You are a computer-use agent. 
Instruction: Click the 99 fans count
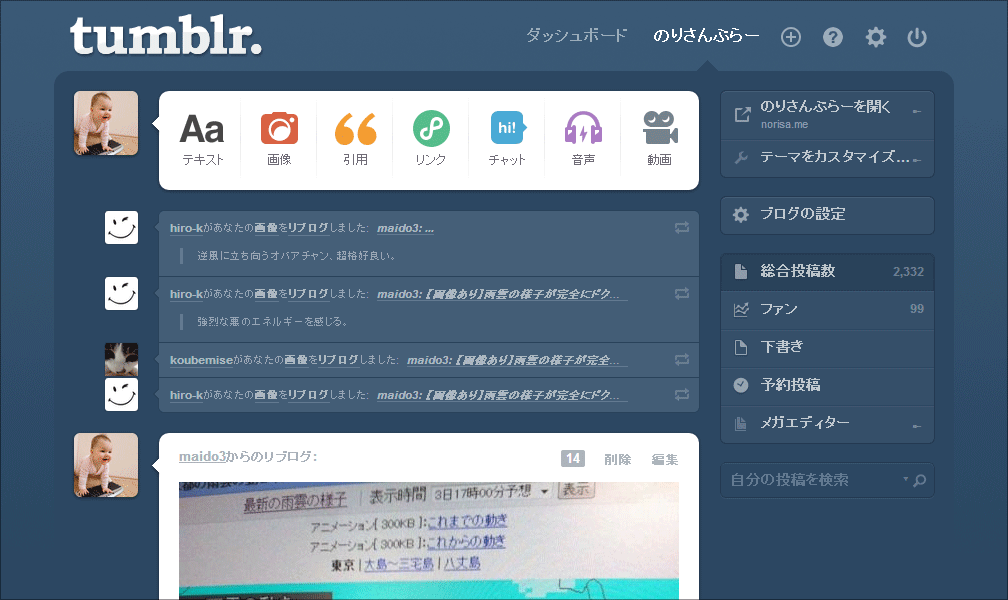click(917, 309)
